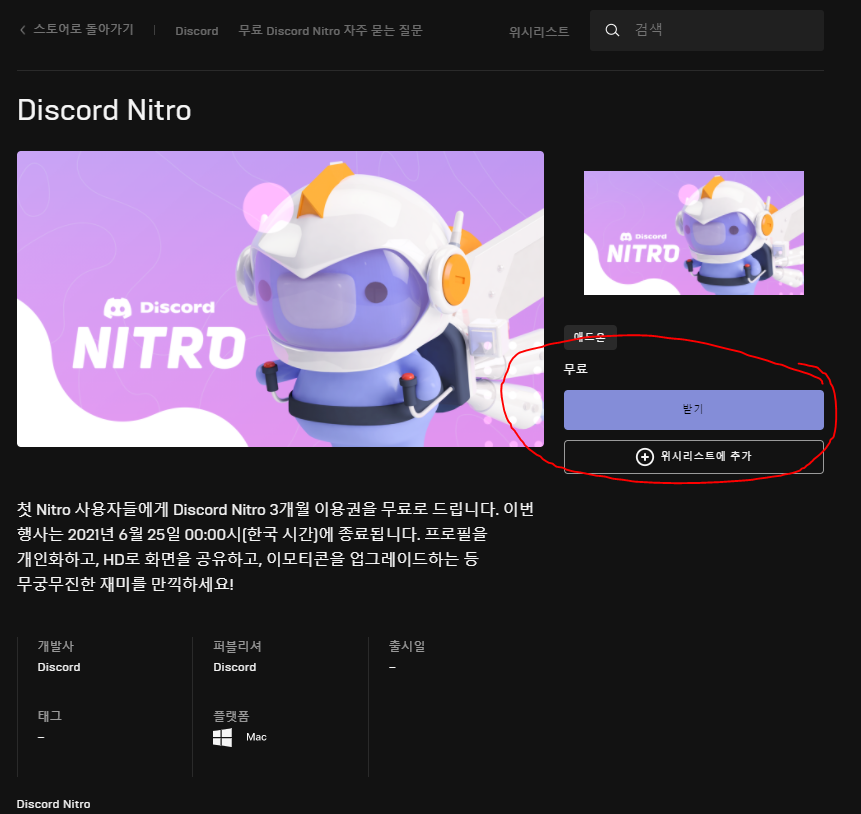Viewport: 861px width, 814px height.
Task: Click the 개발사 developer label
Action: pyautogui.click(x=55, y=646)
